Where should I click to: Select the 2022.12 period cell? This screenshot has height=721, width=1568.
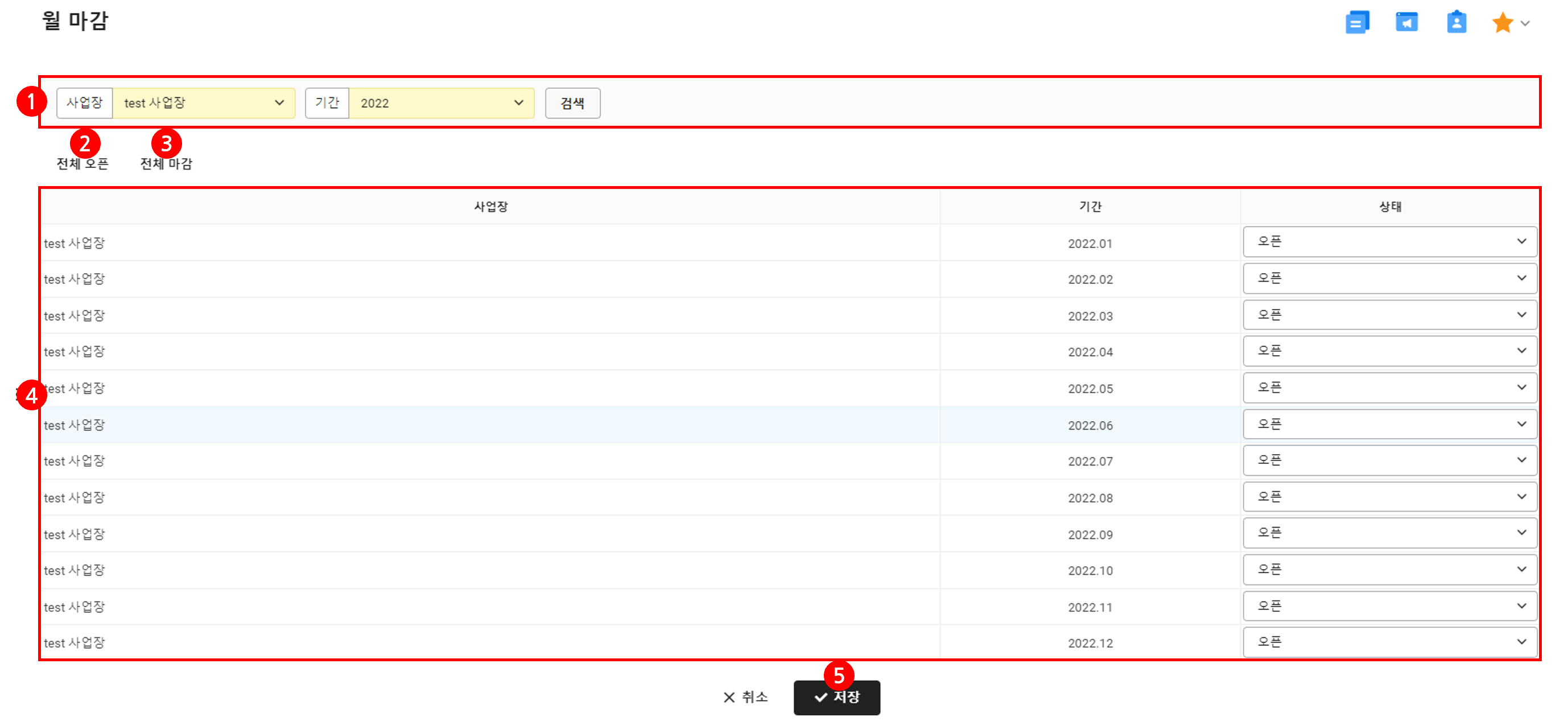(x=1090, y=644)
